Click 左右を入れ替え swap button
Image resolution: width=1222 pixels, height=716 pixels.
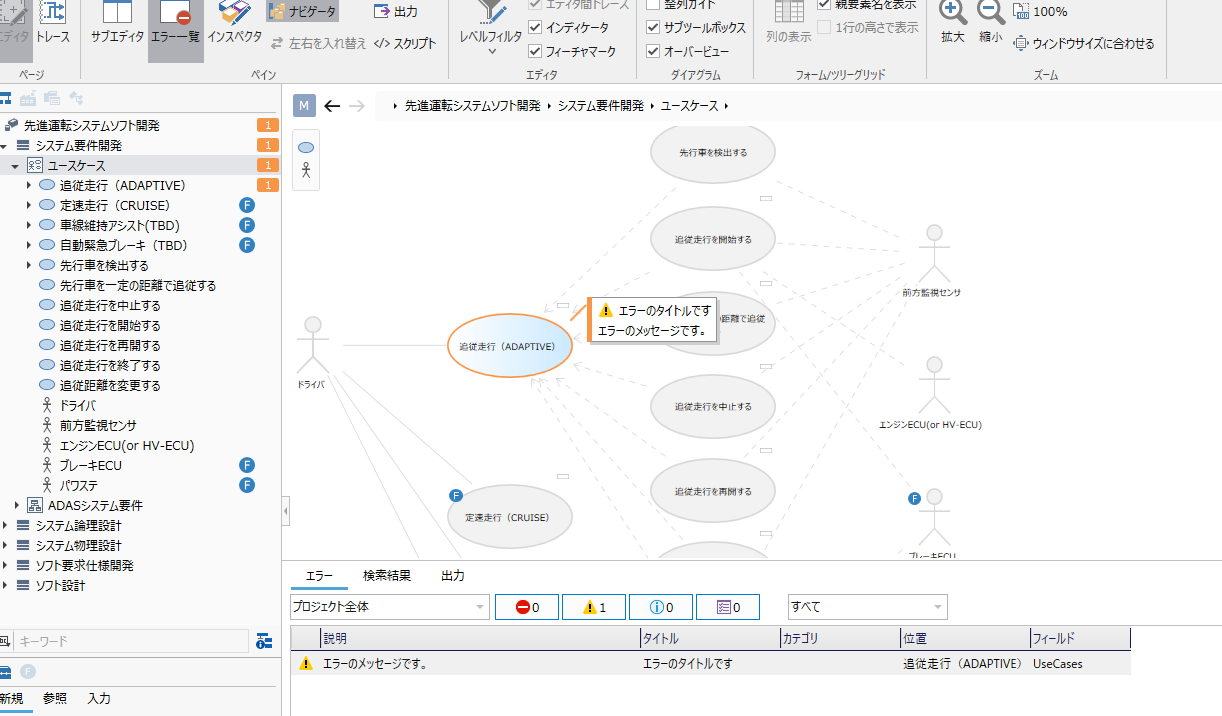click(x=317, y=43)
